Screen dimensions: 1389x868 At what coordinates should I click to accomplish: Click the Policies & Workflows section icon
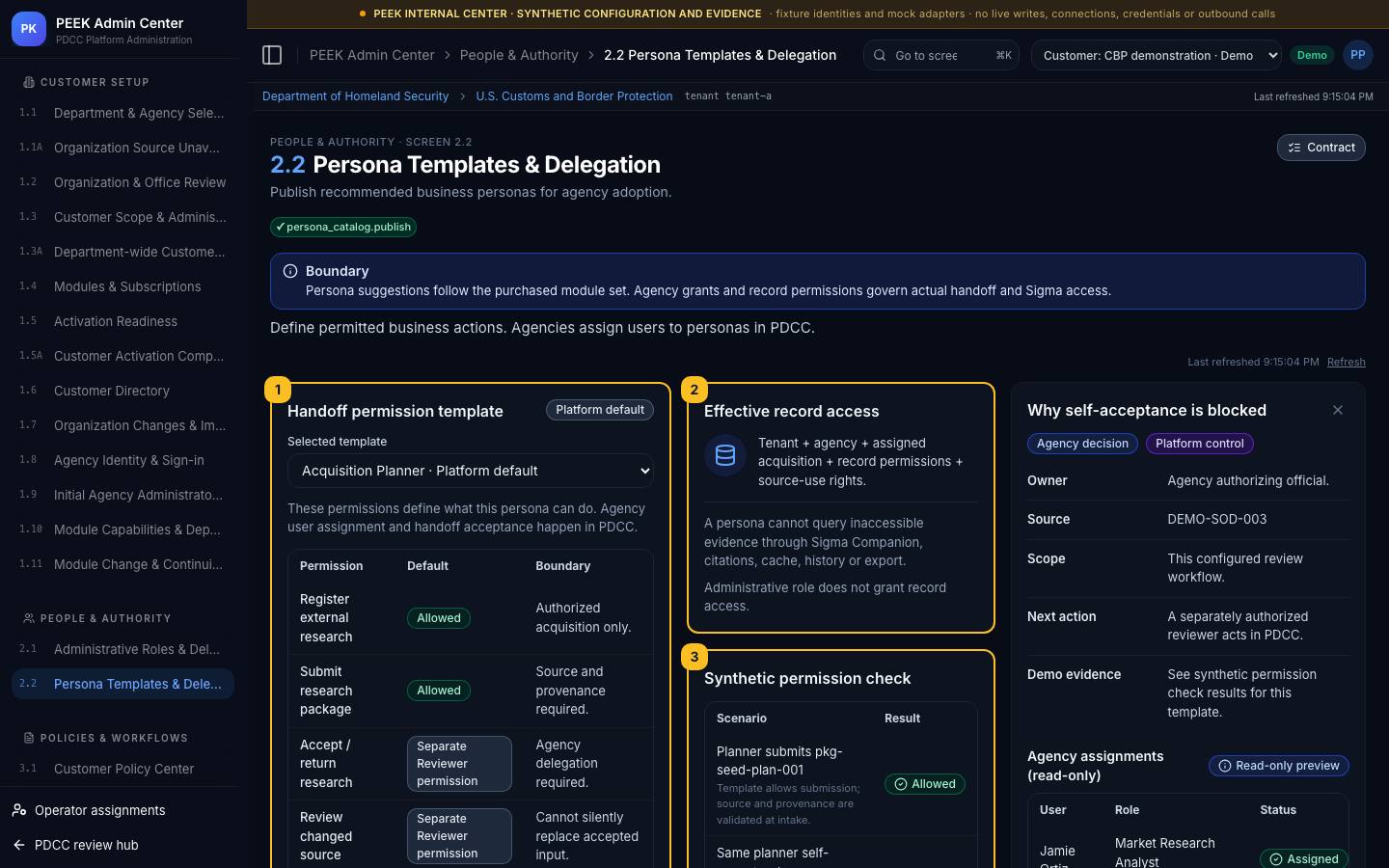pos(29,738)
